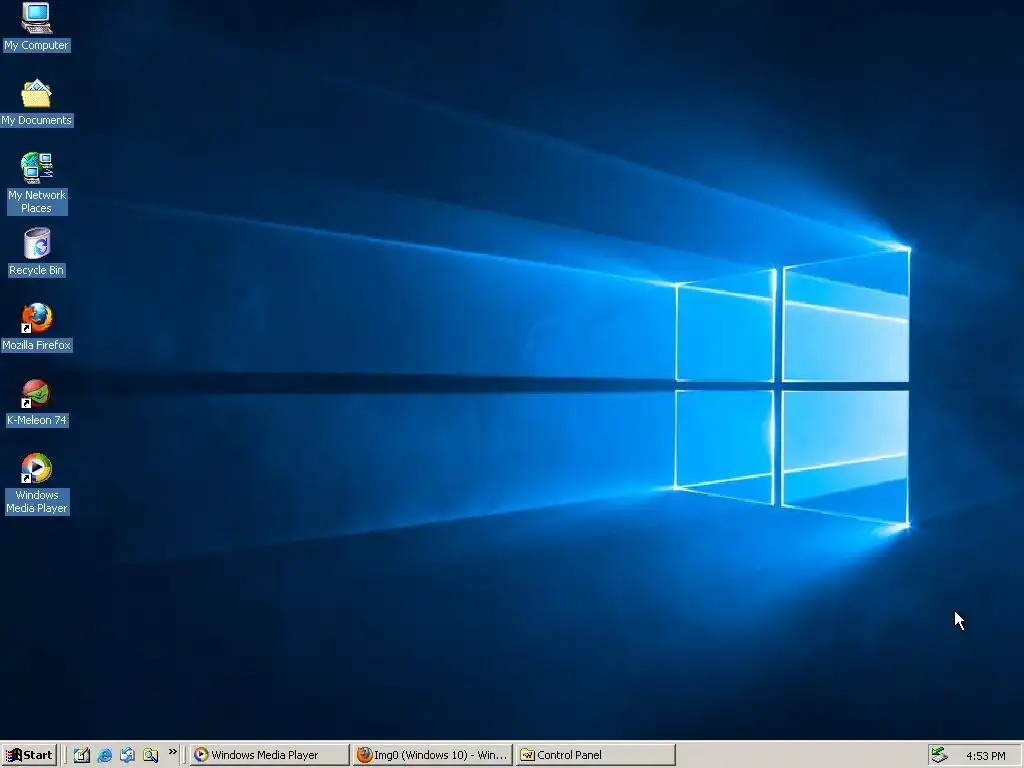
Task: Select the K-Meleon 74 shortcut icon
Action: pyautogui.click(x=37, y=402)
